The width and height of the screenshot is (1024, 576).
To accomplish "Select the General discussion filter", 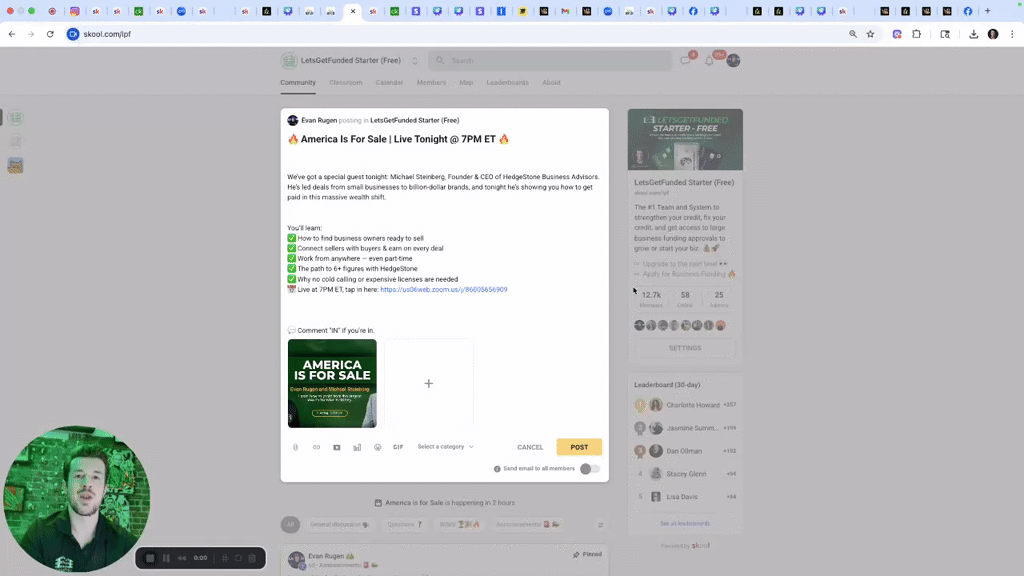I will 339,524.
